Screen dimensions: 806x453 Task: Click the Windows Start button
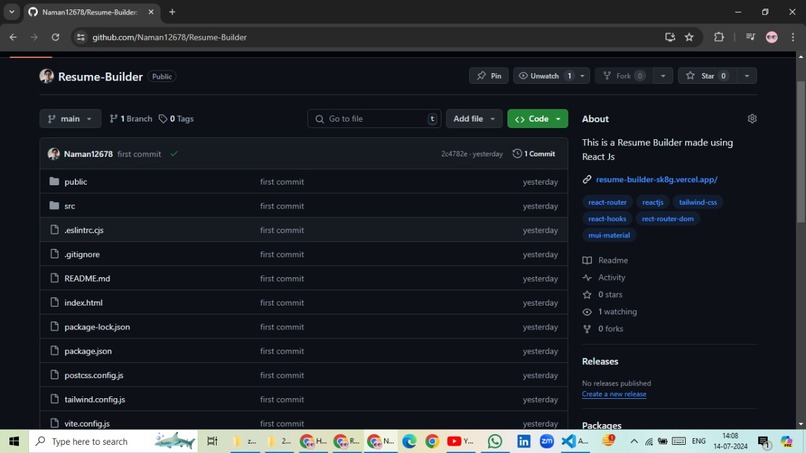14,441
